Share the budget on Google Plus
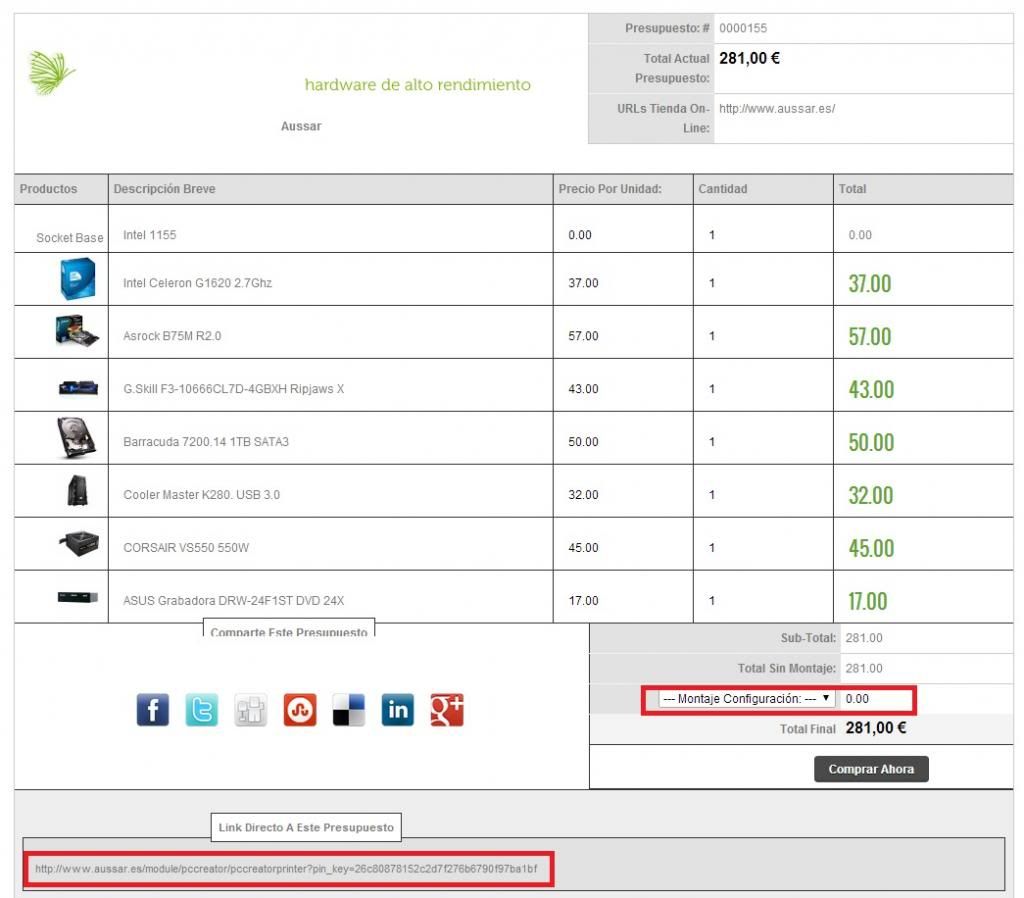 447,709
